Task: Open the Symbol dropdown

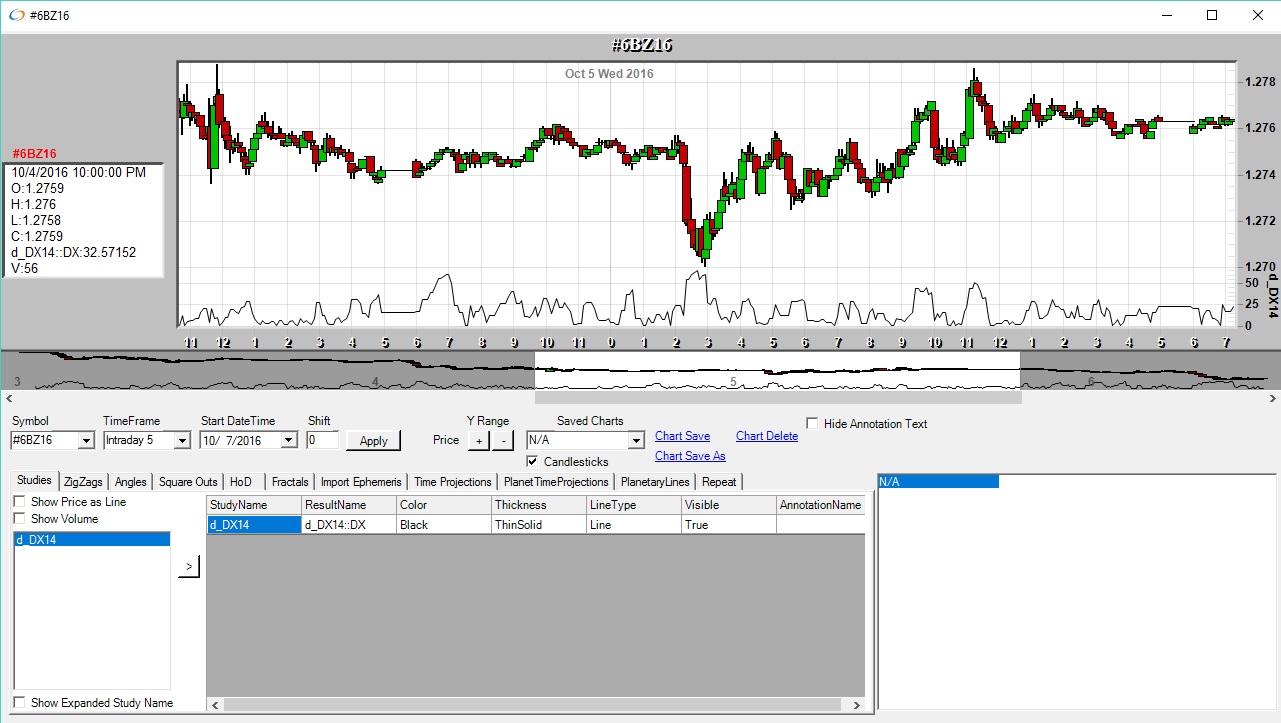Action: point(86,440)
